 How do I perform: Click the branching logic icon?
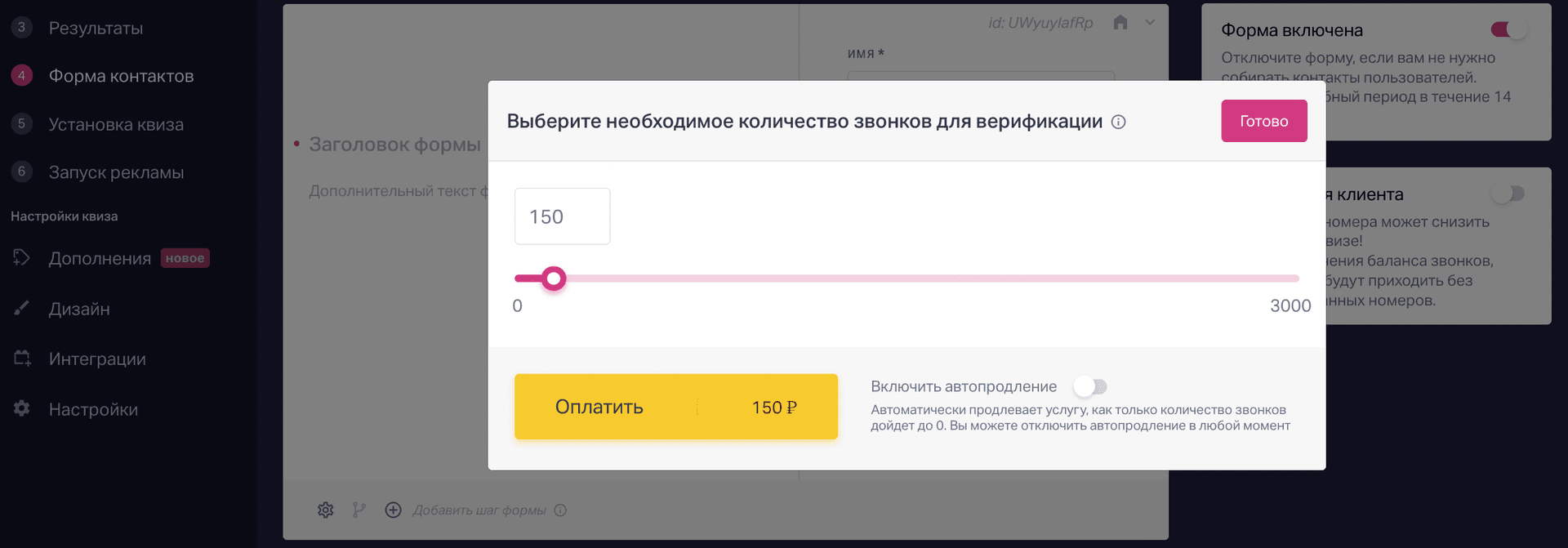click(359, 510)
